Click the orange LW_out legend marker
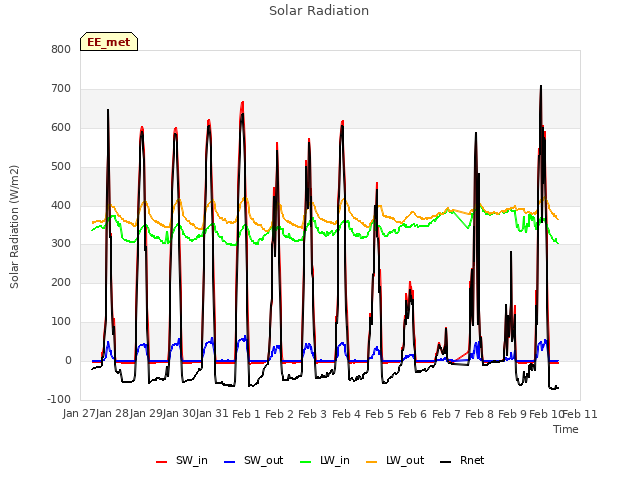The image size is (640, 480). 372,462
